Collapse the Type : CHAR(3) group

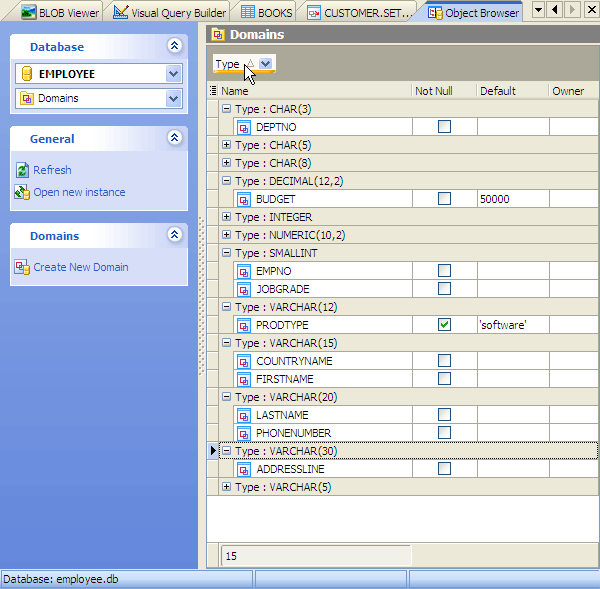click(x=227, y=109)
